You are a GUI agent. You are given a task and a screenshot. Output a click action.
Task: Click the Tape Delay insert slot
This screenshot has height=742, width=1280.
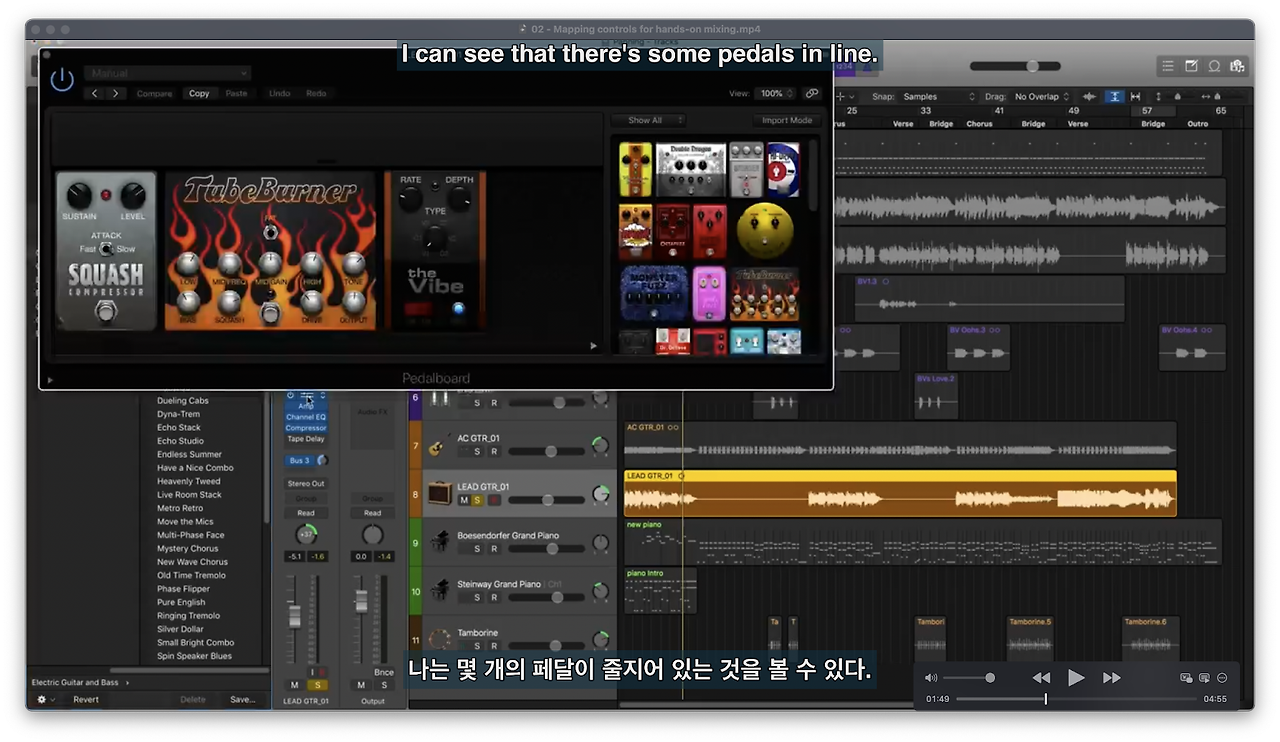click(306, 439)
